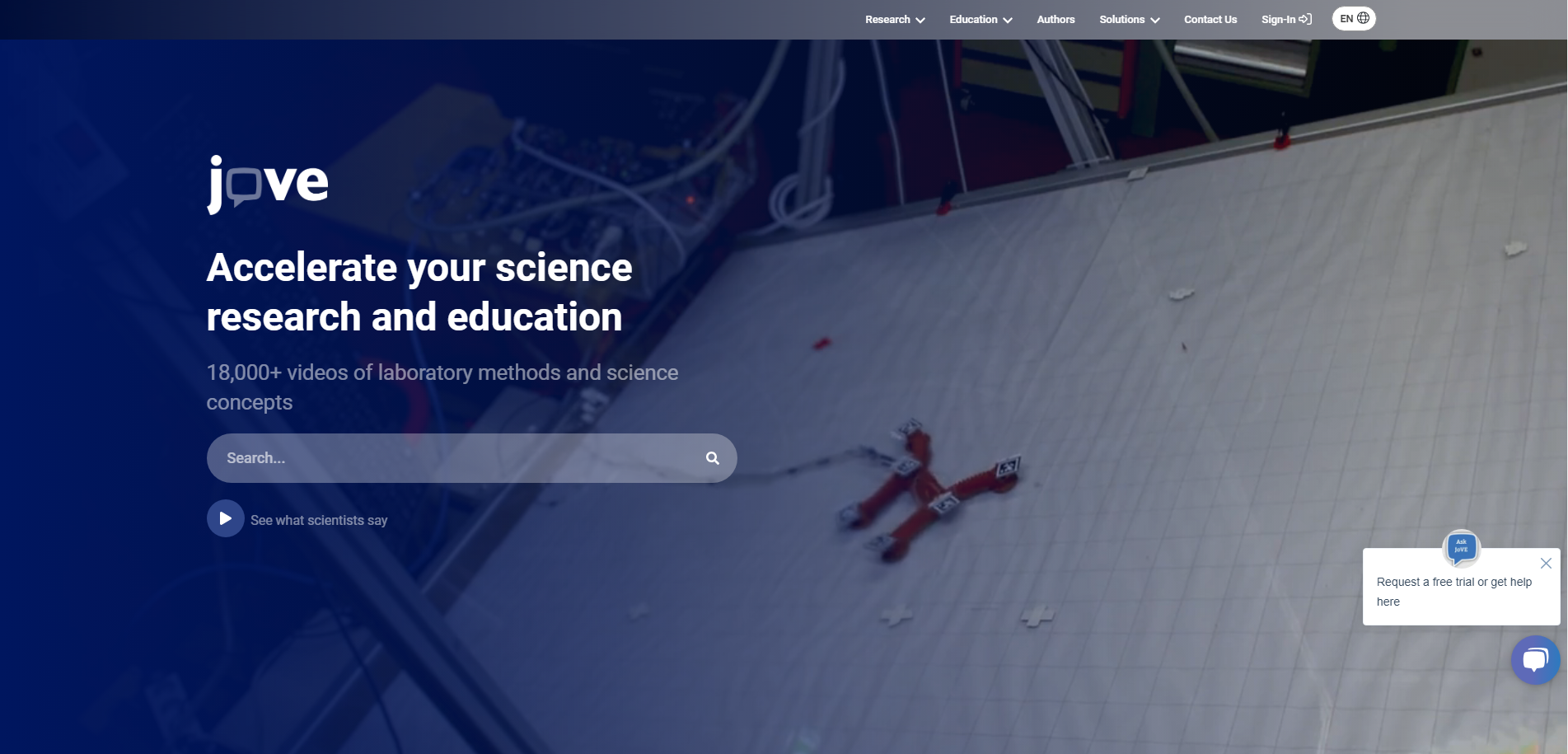
Task: Click the Education chevron arrow
Action: click(x=1007, y=21)
